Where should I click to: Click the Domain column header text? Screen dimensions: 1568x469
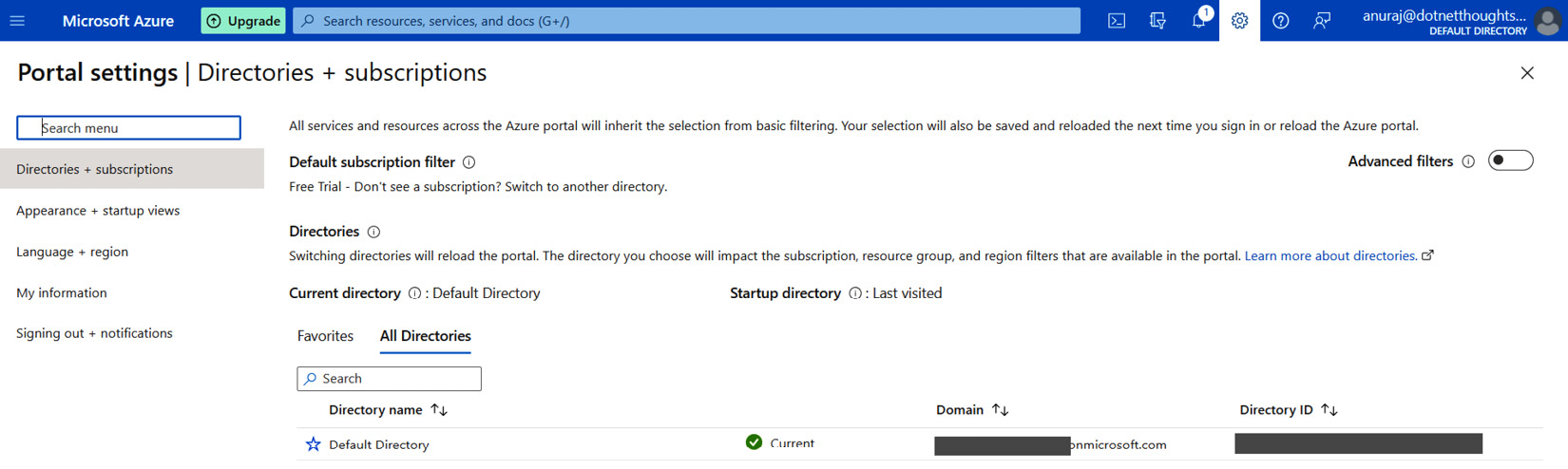[960, 410]
